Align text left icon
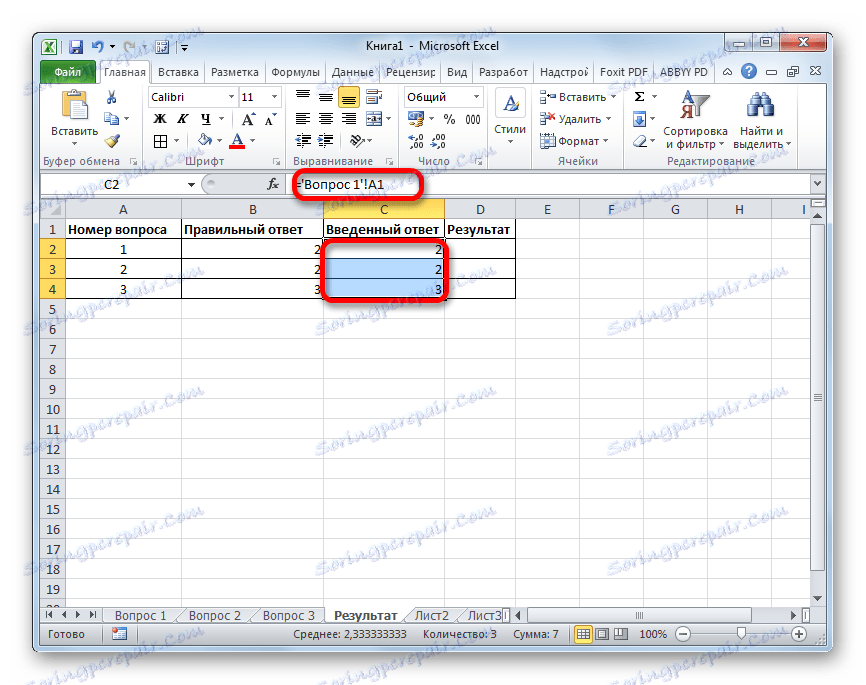Screen dimensions: 866x685 (303, 119)
